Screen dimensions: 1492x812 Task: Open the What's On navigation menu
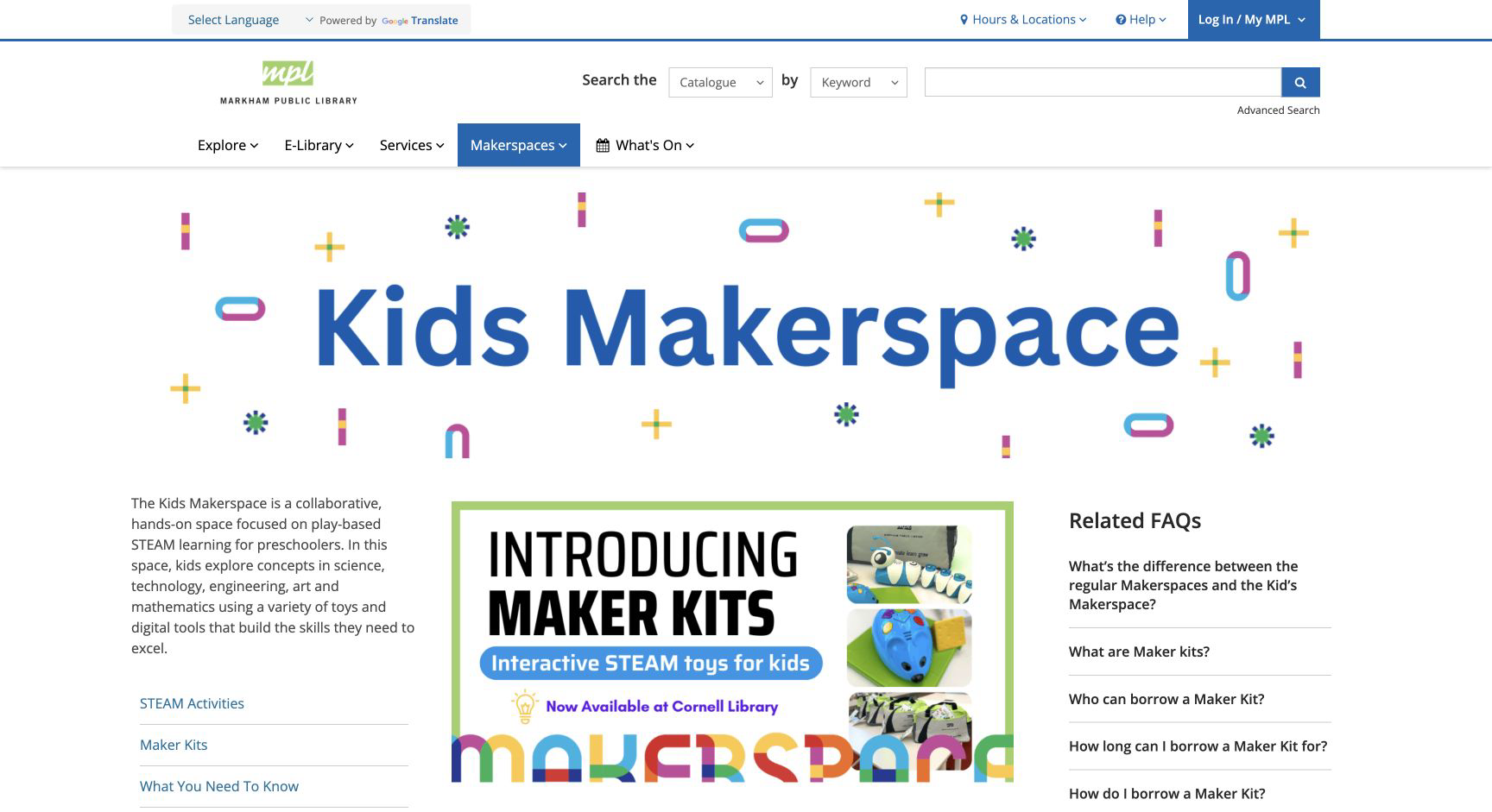pos(645,145)
